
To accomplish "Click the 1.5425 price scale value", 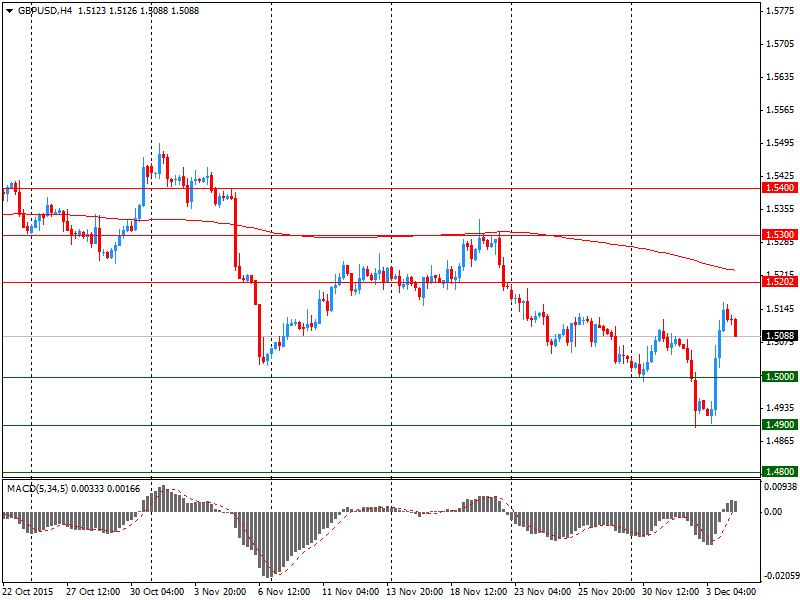I will click(x=780, y=176).
